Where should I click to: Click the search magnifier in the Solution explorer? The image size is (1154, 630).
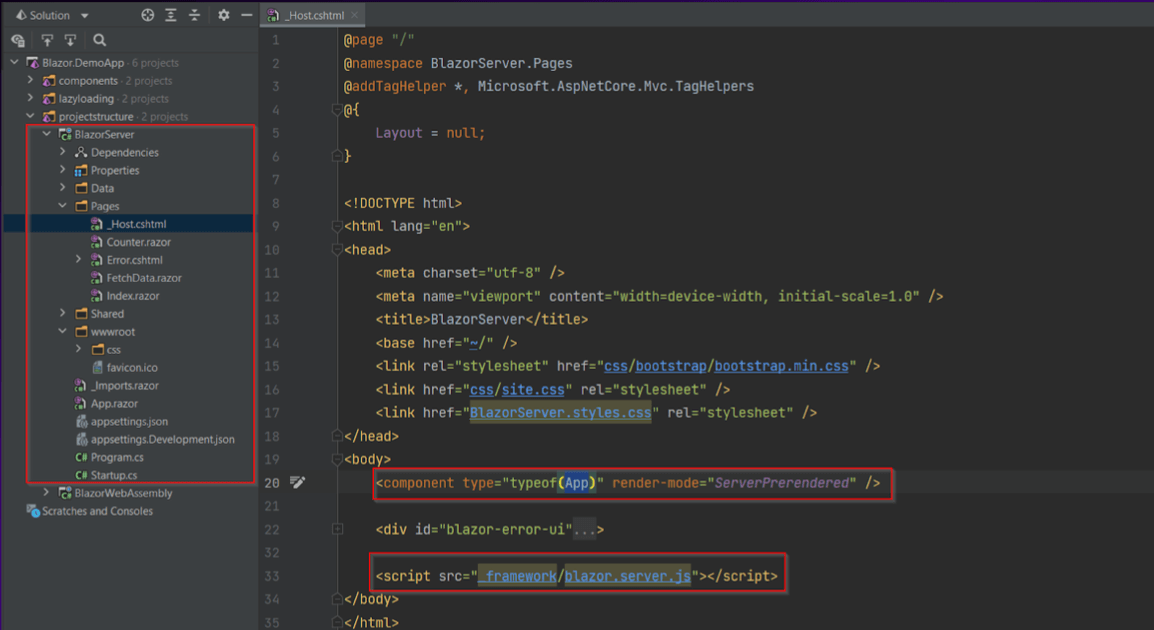point(99,40)
